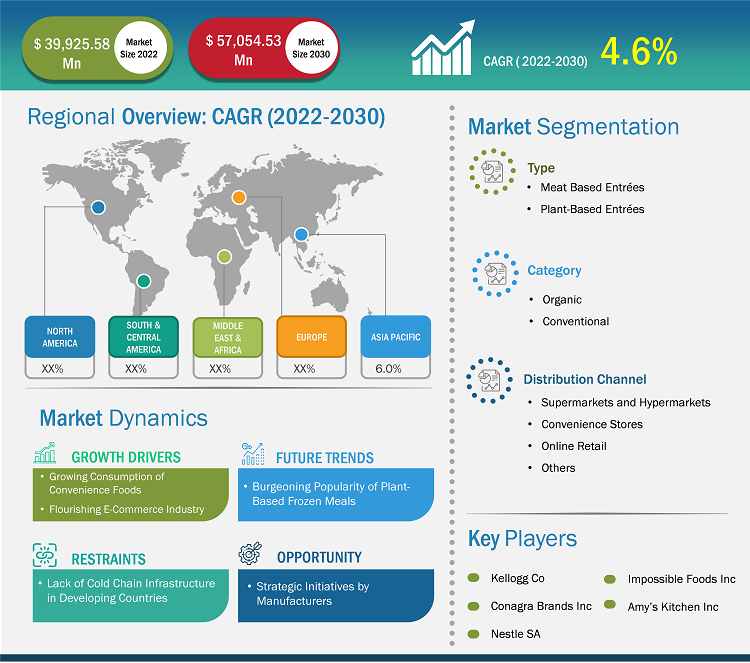Click the Africa green map marker
750x663 pixels.
point(224,257)
